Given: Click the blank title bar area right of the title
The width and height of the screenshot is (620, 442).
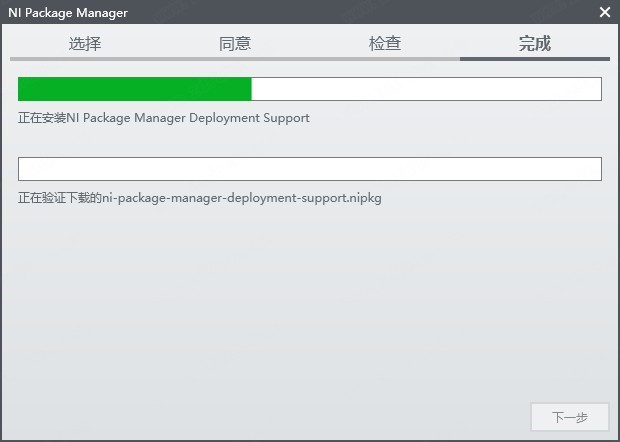Looking at the screenshot, I should tap(350, 12).
